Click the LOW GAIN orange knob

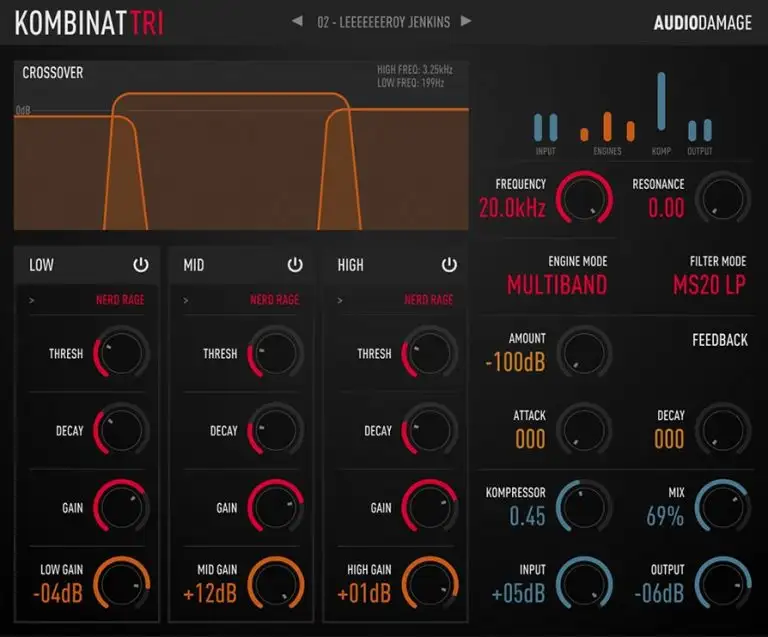121,583
